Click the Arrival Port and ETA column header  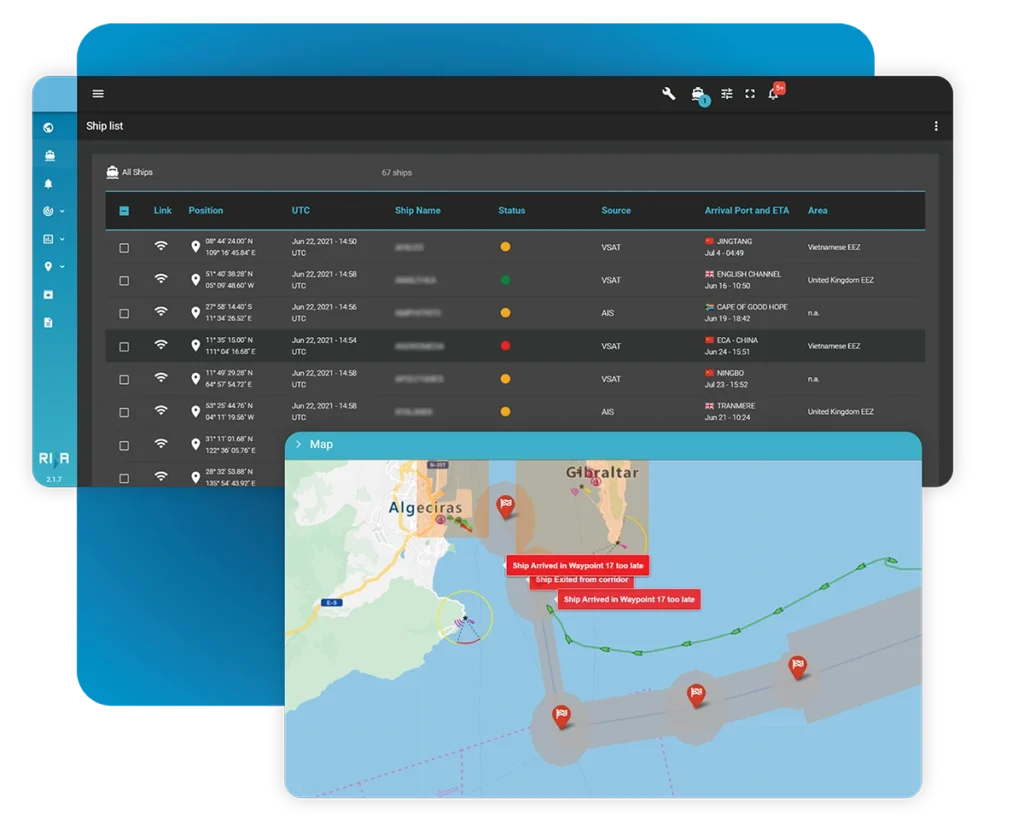click(x=746, y=211)
